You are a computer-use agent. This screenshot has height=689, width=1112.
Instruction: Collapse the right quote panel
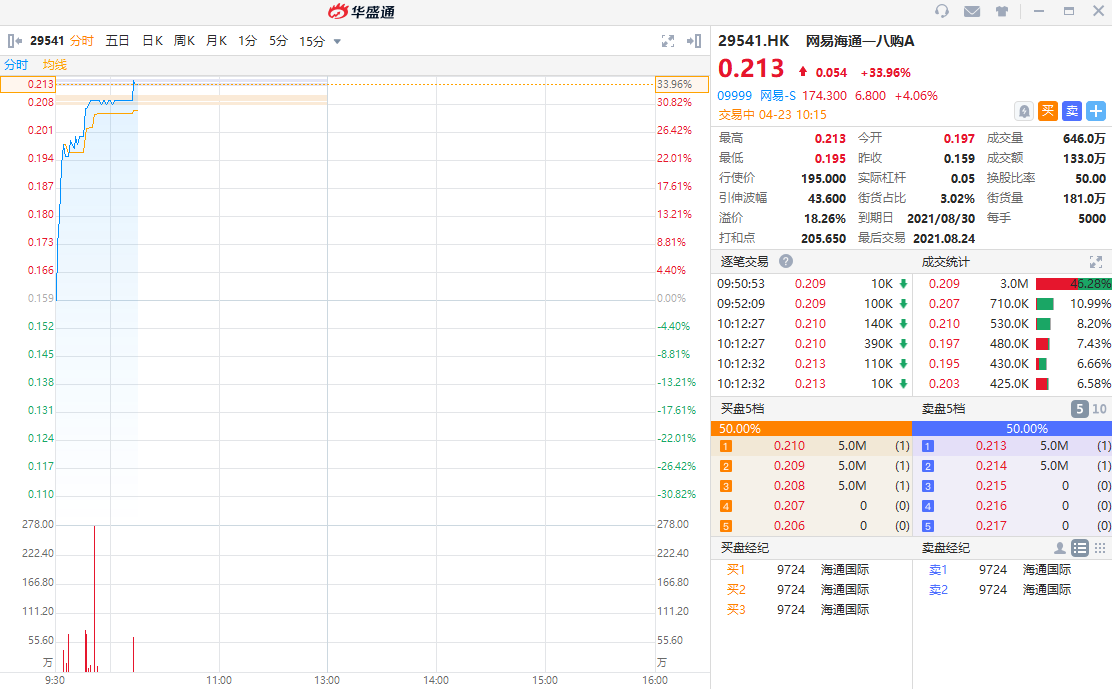[x=694, y=41]
